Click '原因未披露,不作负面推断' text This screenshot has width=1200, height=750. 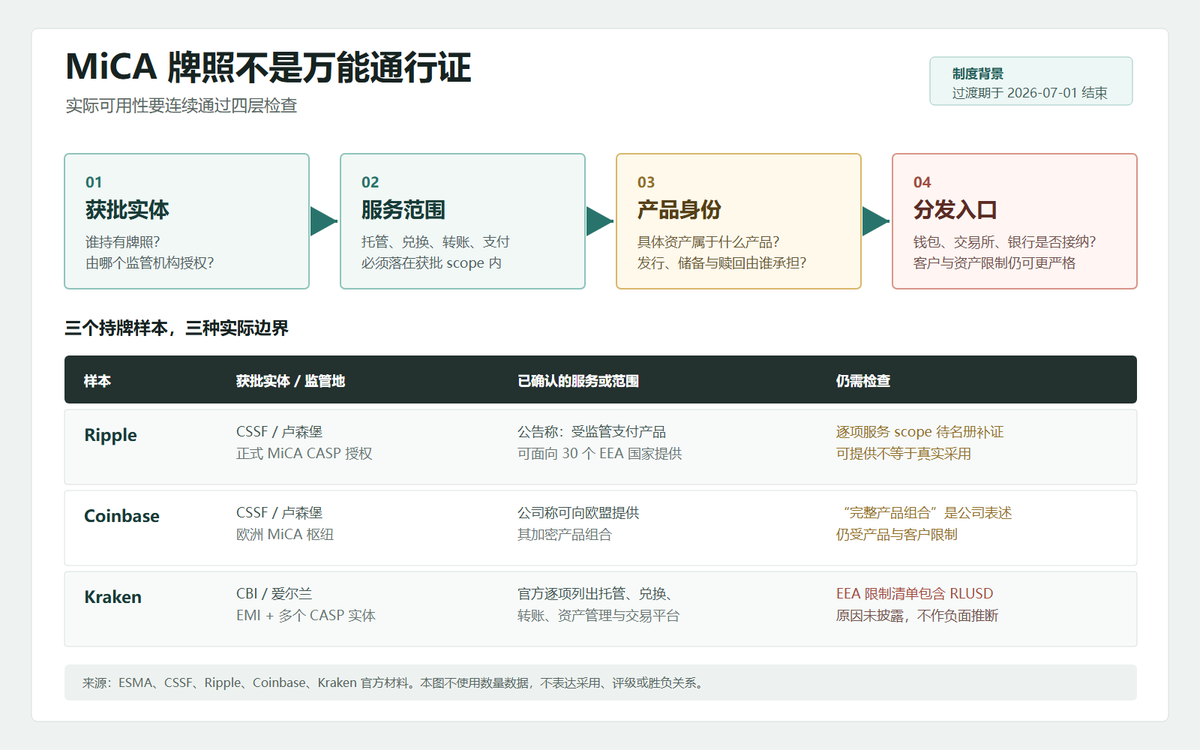tap(917, 615)
